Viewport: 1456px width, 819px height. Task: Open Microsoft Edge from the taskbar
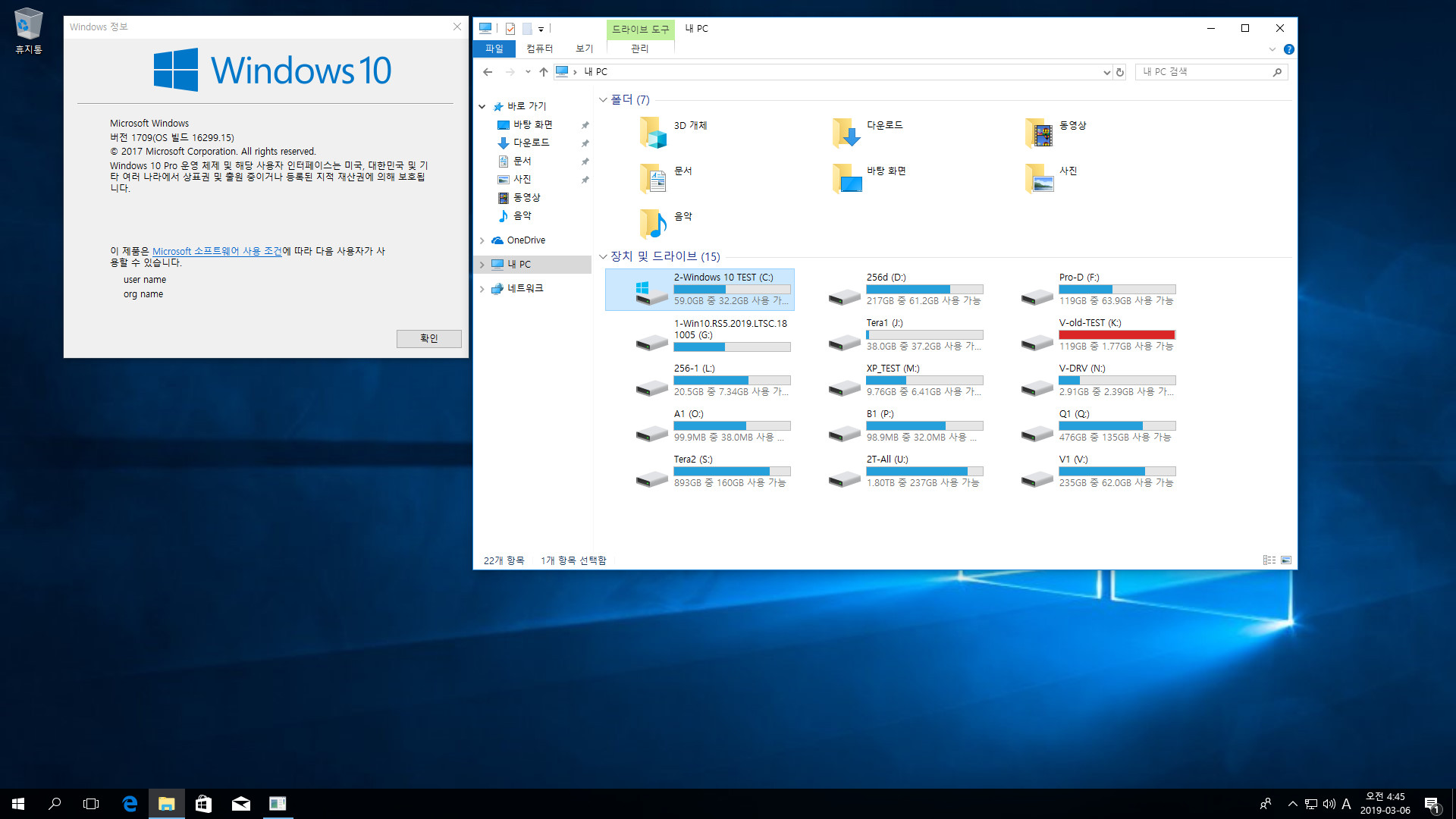(130, 804)
